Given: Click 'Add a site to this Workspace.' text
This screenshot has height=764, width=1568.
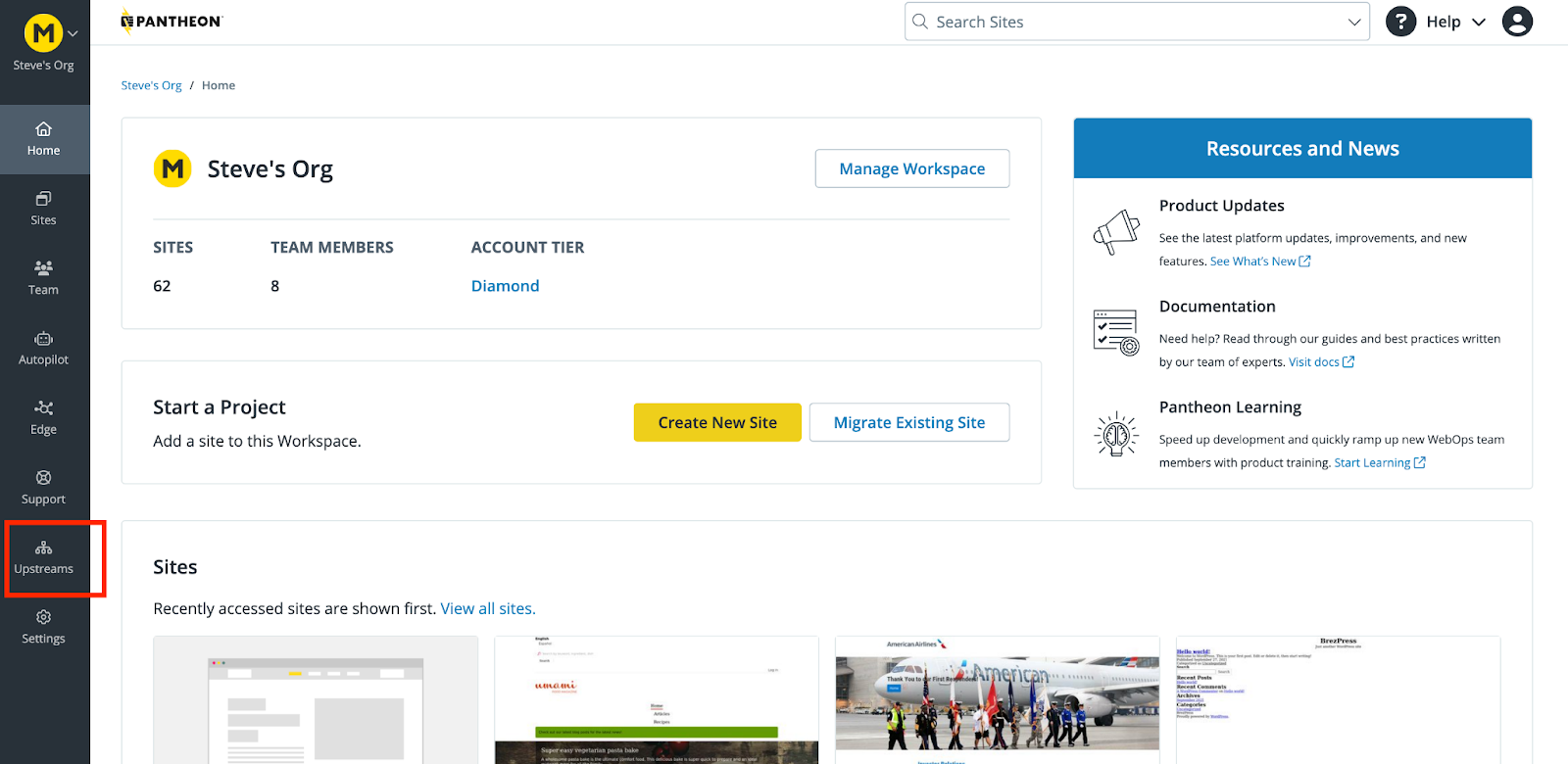Looking at the screenshot, I should coord(257,442).
